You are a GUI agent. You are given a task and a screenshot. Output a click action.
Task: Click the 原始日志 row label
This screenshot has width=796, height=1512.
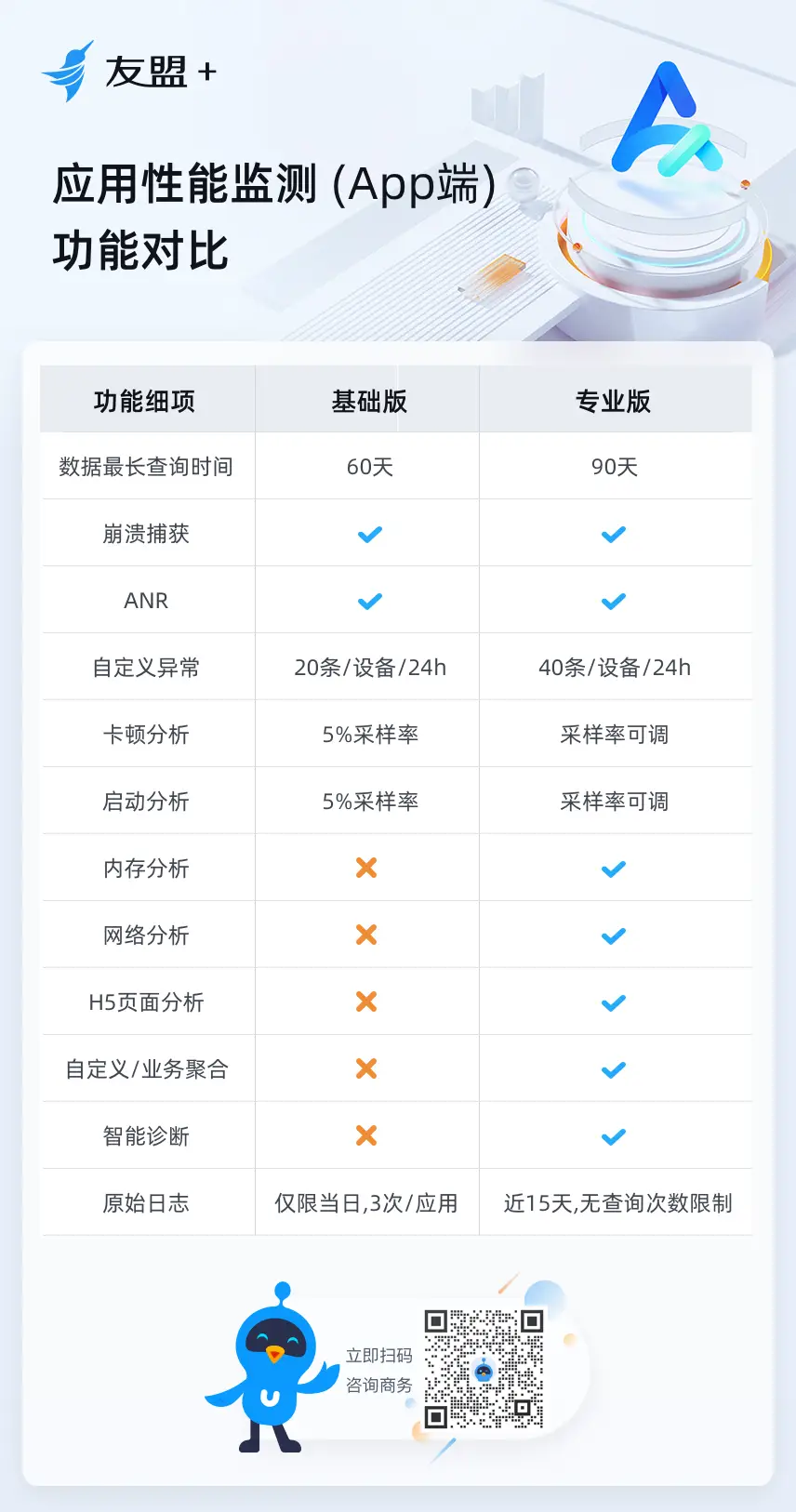click(146, 1203)
